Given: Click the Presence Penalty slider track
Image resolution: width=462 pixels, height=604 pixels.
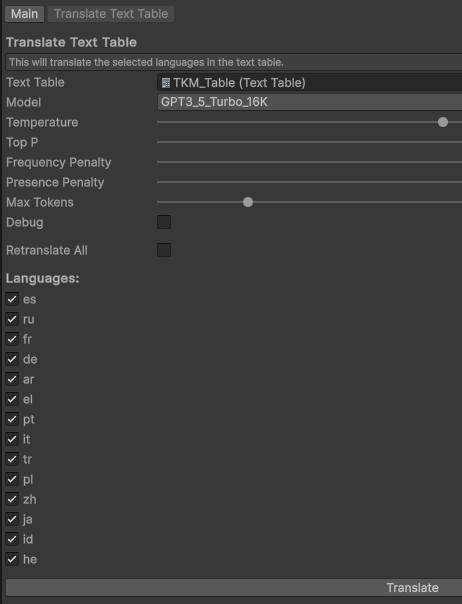Looking at the screenshot, I should pyautogui.click(x=309, y=182).
